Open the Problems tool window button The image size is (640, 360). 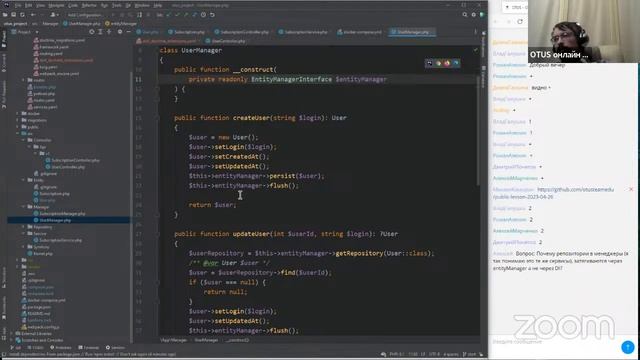pyautogui.click(x=61, y=348)
